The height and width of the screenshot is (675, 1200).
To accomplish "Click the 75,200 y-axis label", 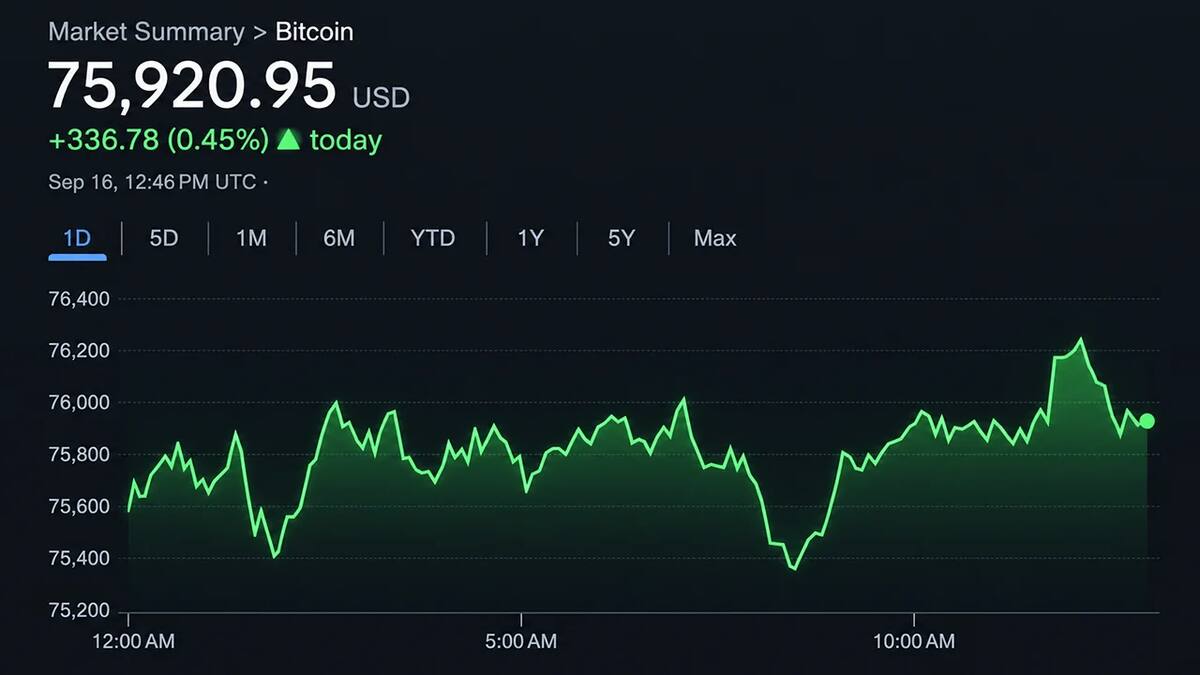I will click(x=79, y=610).
